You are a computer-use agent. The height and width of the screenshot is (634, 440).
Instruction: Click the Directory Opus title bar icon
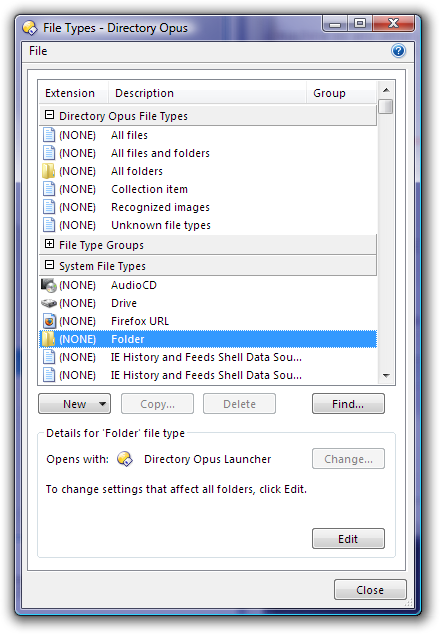(x=30, y=28)
